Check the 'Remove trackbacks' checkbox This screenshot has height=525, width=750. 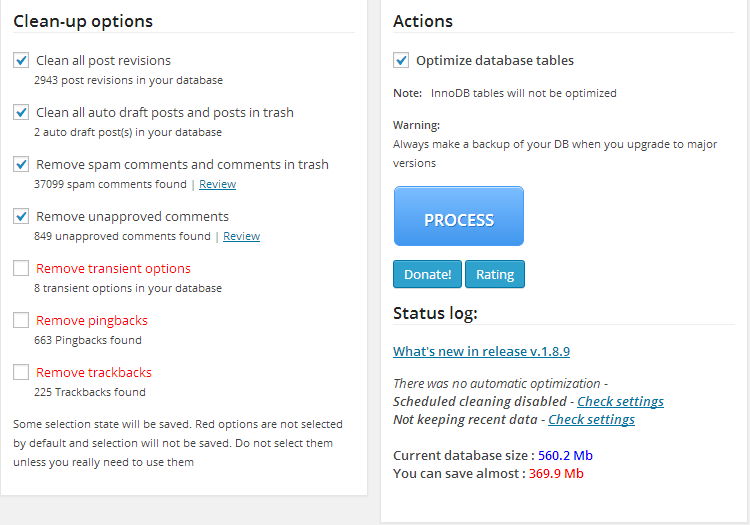pyautogui.click(x=21, y=372)
